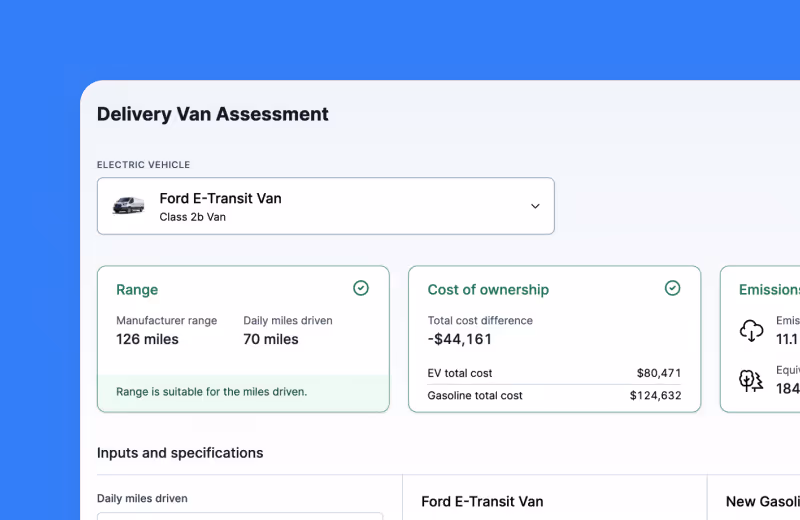Viewport: 800px width, 520px height.
Task: Click the Class 2b Van subtitle
Action: tap(192, 217)
